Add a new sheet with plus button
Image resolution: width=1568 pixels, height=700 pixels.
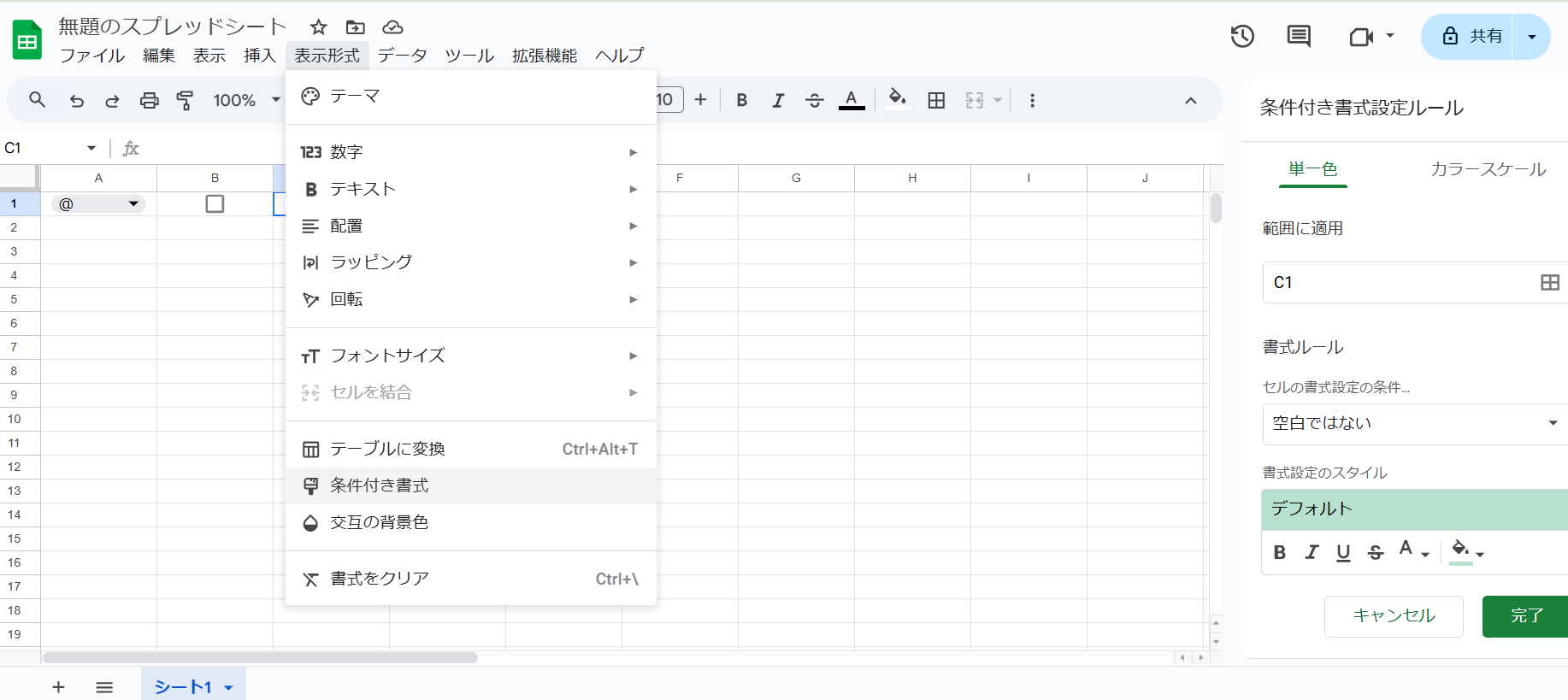58,687
